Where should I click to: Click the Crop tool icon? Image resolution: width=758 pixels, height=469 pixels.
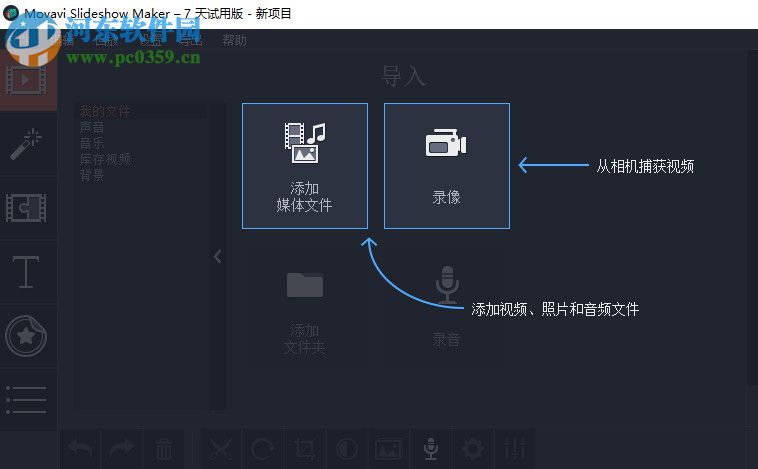[x=305, y=449]
